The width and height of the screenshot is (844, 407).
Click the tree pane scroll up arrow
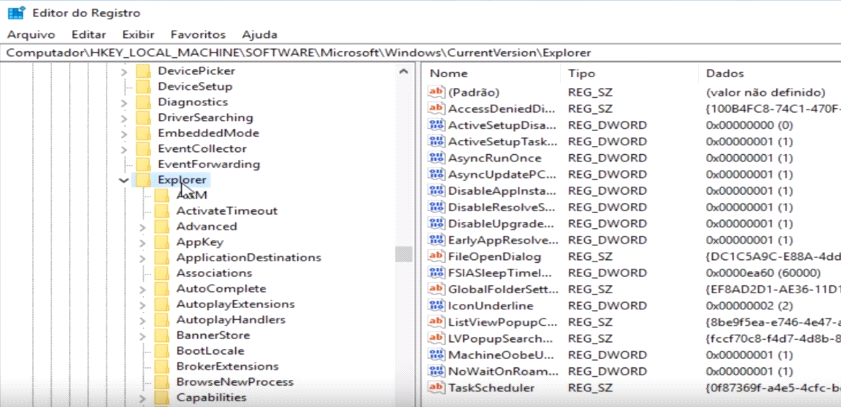pos(404,71)
